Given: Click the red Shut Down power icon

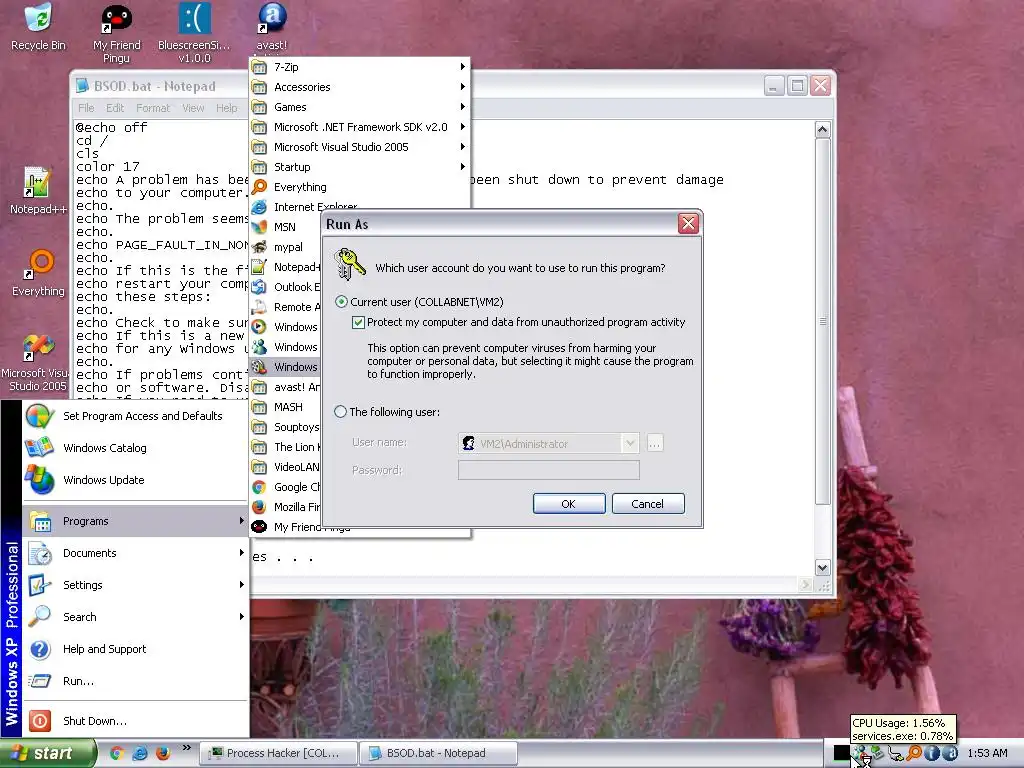Looking at the screenshot, I should (39, 721).
